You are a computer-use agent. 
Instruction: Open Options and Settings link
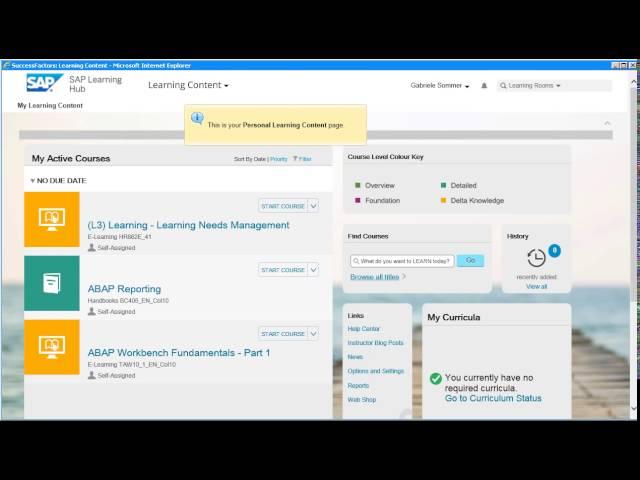pos(376,371)
